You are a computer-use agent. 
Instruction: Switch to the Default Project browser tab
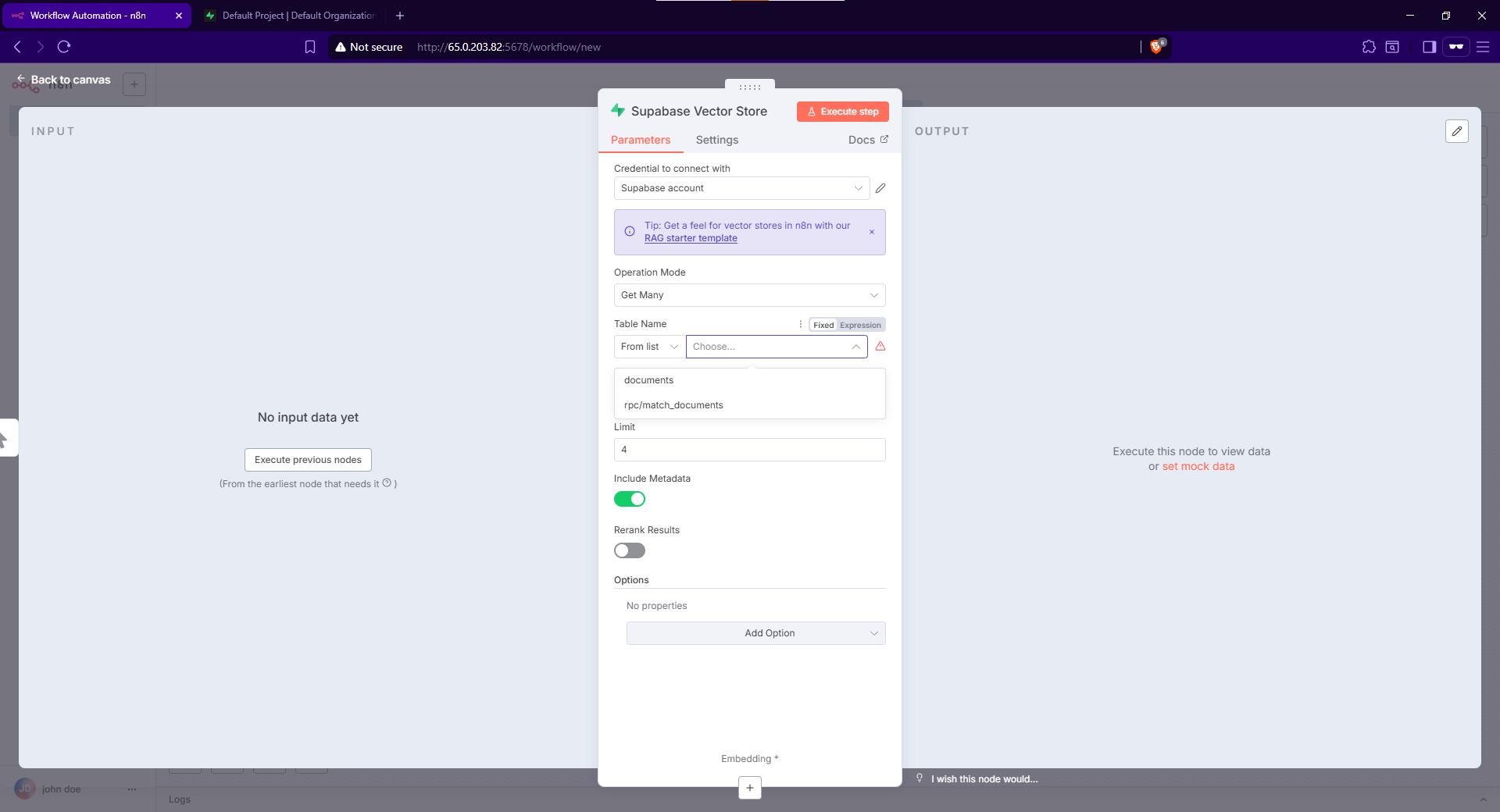click(291, 16)
